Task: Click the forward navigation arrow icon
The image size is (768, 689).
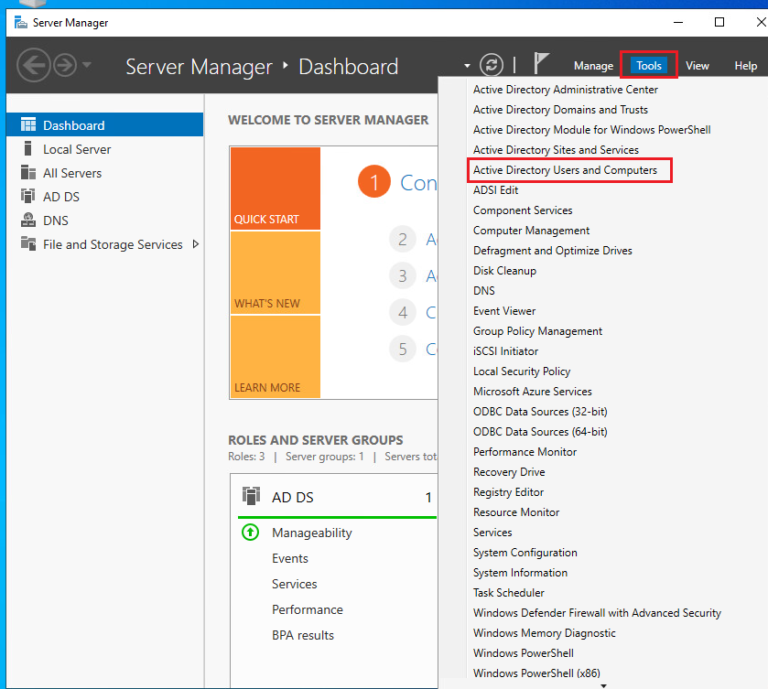Action: 65,66
